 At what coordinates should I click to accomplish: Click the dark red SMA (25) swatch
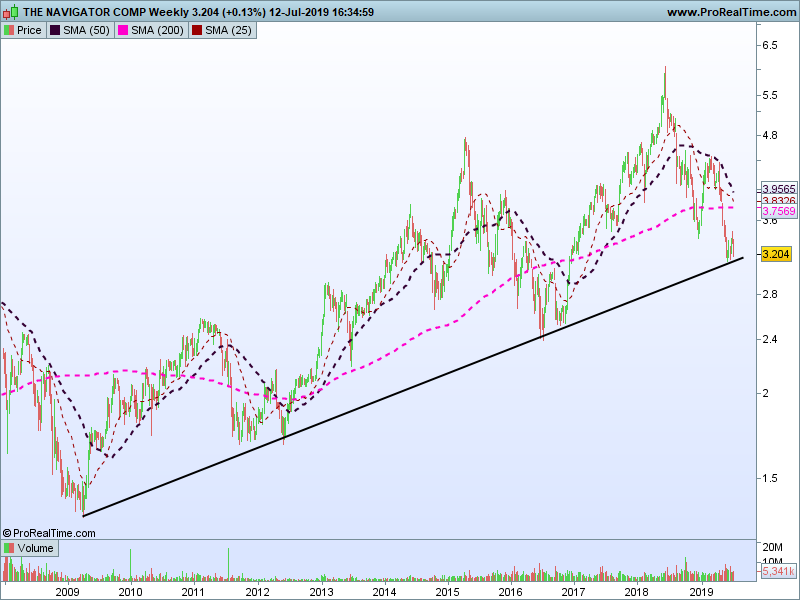pyautogui.click(x=196, y=30)
